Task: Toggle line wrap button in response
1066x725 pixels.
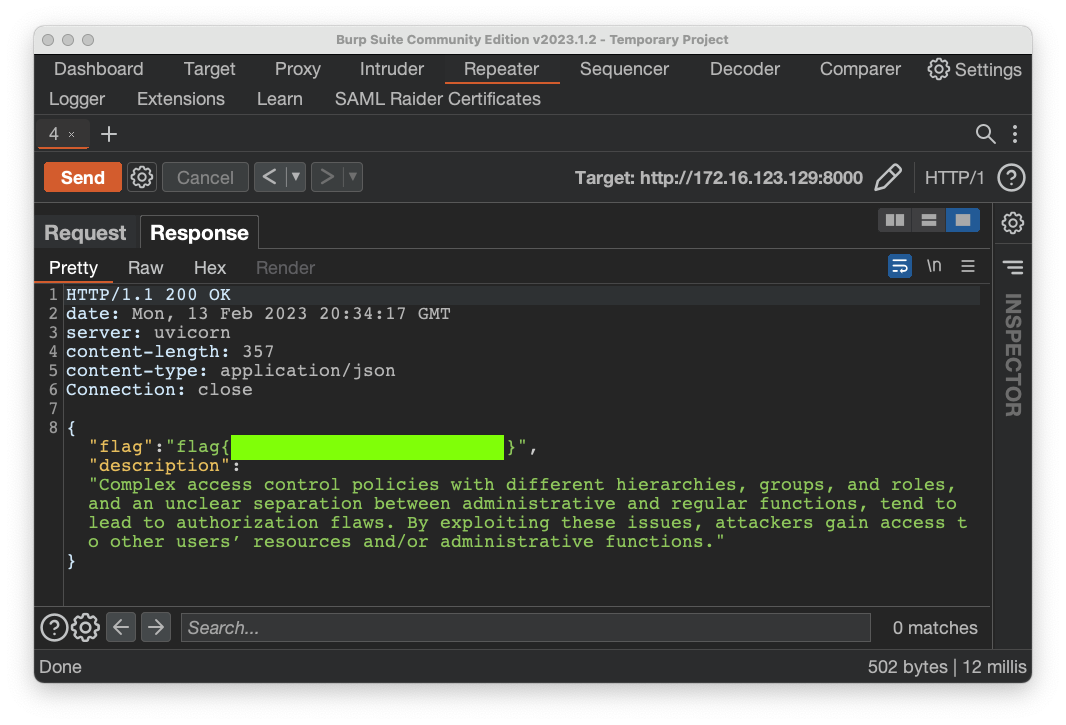Action: coord(900,266)
